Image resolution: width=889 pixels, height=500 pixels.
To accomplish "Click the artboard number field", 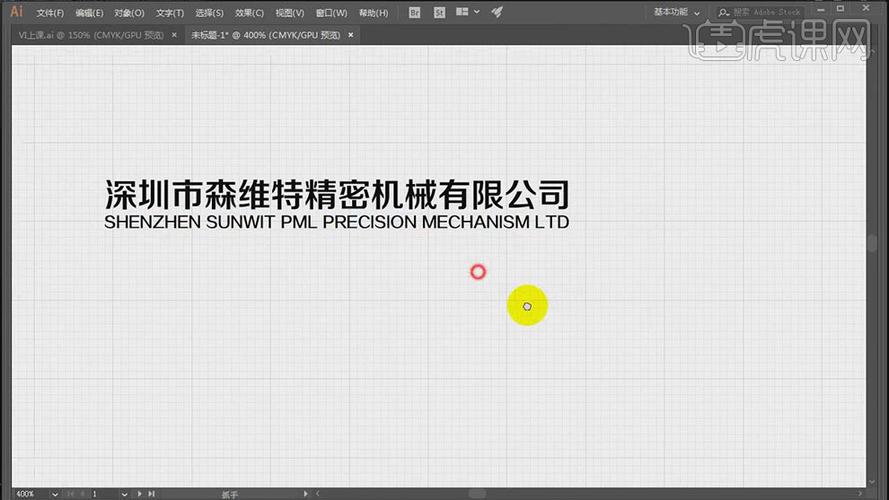I will [x=104, y=494].
